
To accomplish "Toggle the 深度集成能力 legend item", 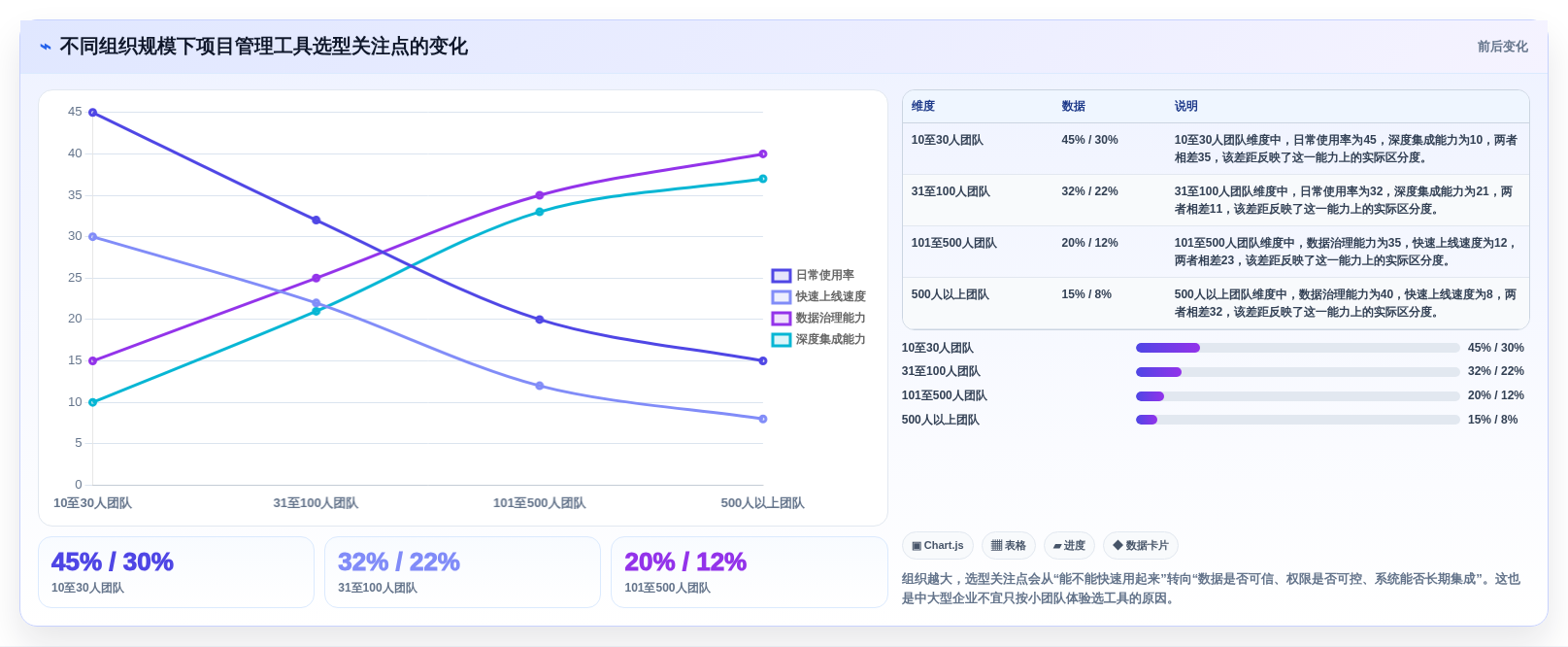I will pyautogui.click(x=818, y=340).
